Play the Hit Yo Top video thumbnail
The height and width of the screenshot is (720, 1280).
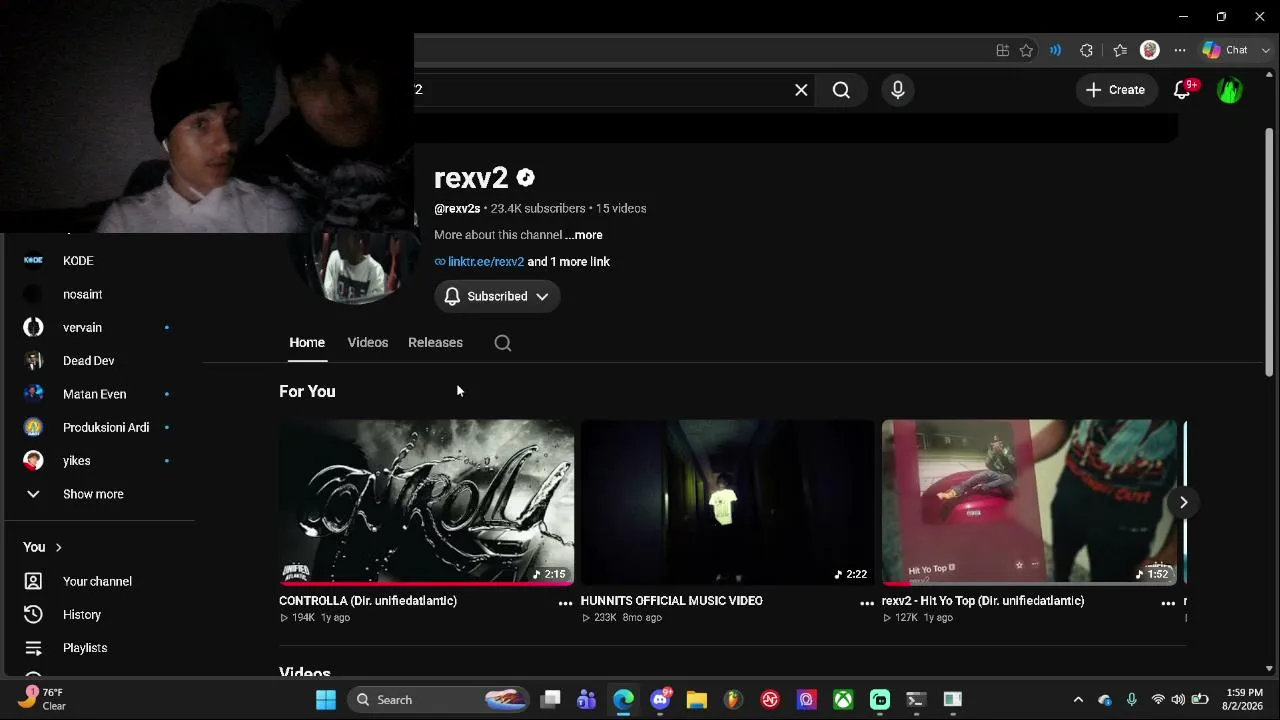point(1029,502)
